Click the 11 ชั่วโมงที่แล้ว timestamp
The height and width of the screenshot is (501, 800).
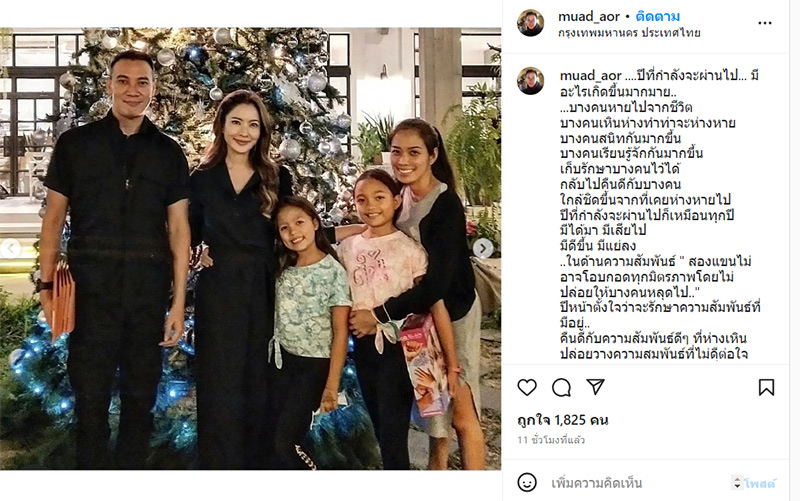(x=551, y=440)
